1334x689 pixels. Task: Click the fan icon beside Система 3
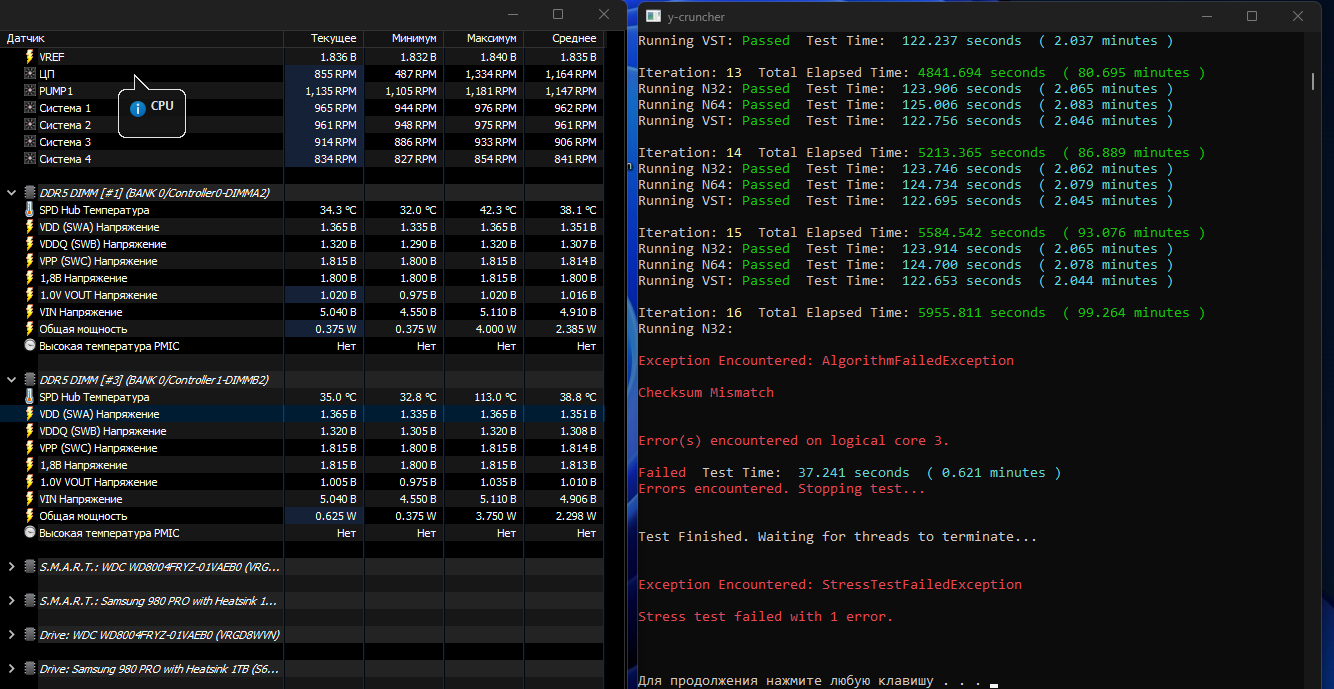point(29,142)
